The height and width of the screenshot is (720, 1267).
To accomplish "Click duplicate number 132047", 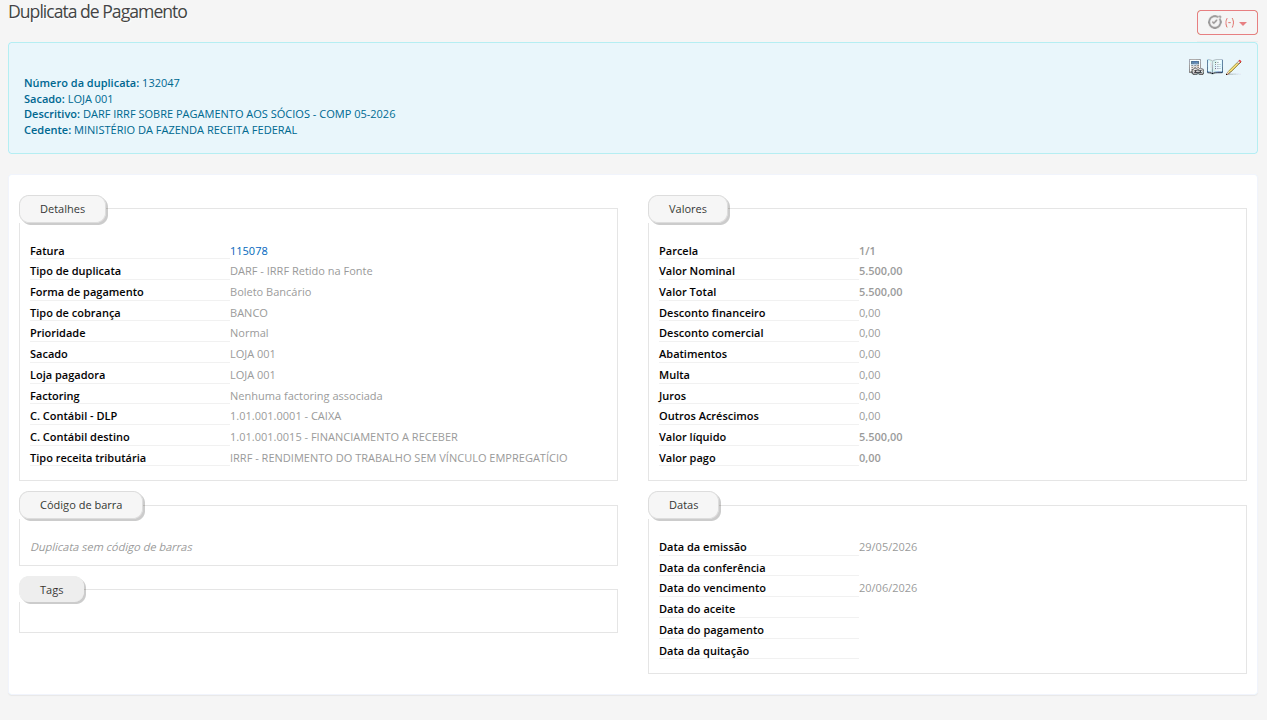I will (161, 83).
